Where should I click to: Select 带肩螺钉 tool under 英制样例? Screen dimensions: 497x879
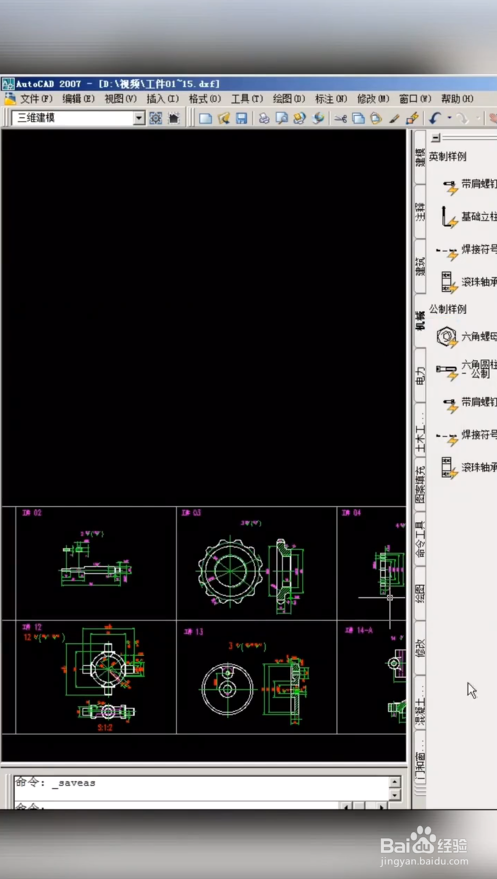468,186
